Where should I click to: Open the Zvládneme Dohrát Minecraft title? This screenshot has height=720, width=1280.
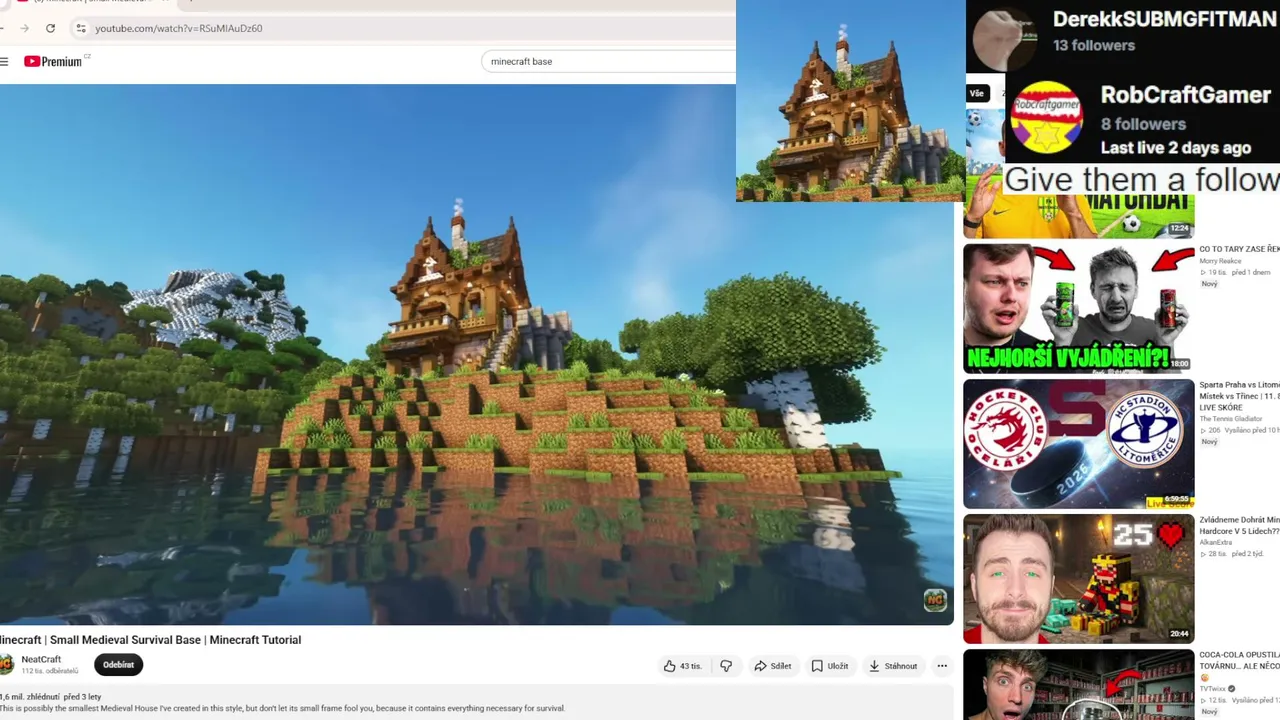coord(1239,526)
